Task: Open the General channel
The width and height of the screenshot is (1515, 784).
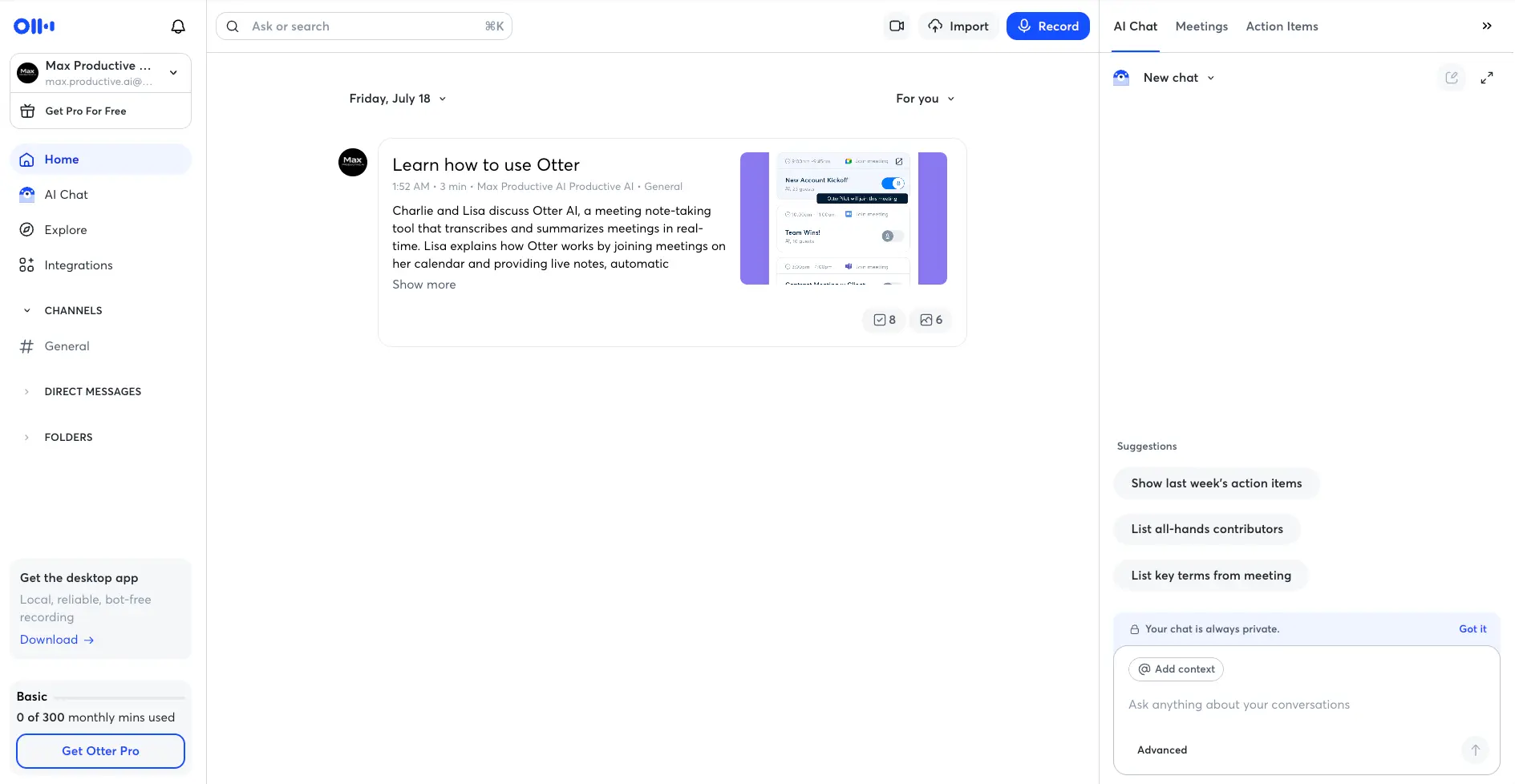Action: click(101, 346)
